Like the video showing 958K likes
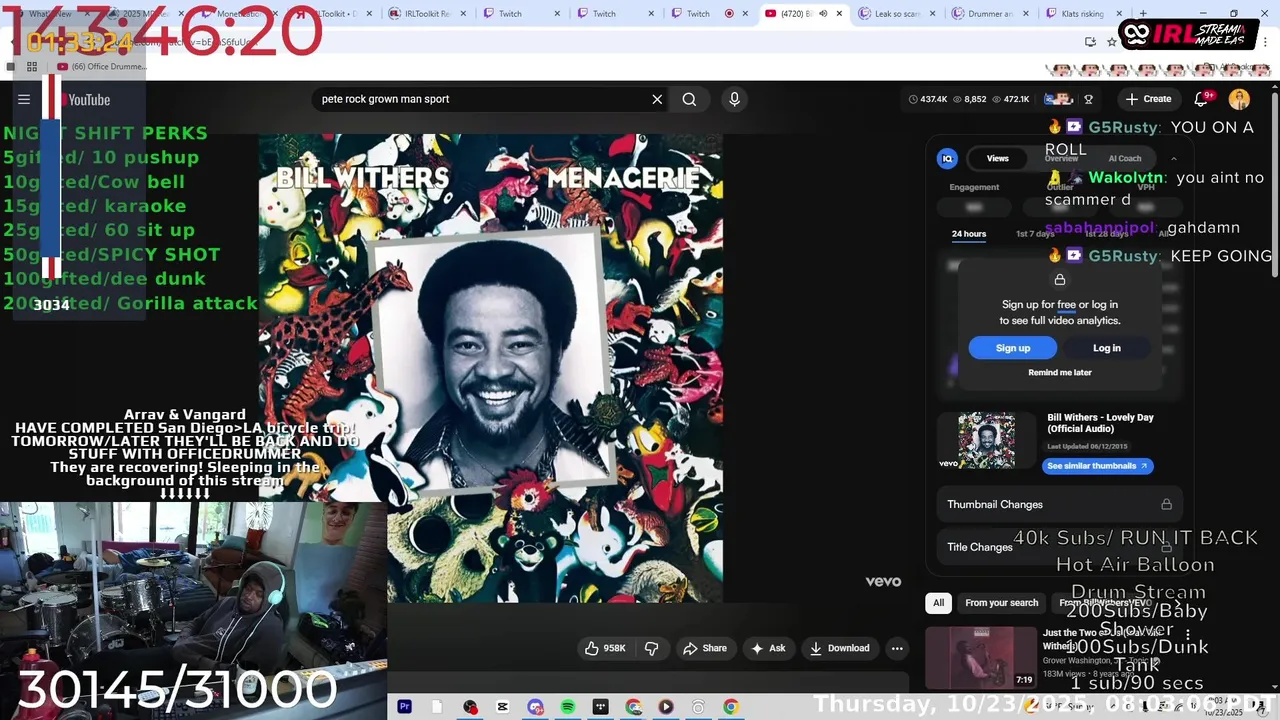Viewport: 1280px width, 720px height. tap(605, 648)
